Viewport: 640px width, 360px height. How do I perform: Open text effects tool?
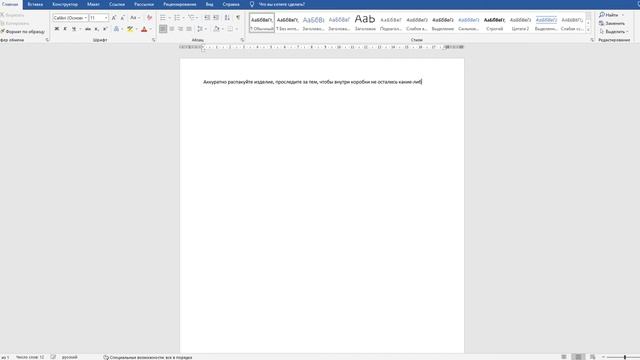click(x=116, y=29)
